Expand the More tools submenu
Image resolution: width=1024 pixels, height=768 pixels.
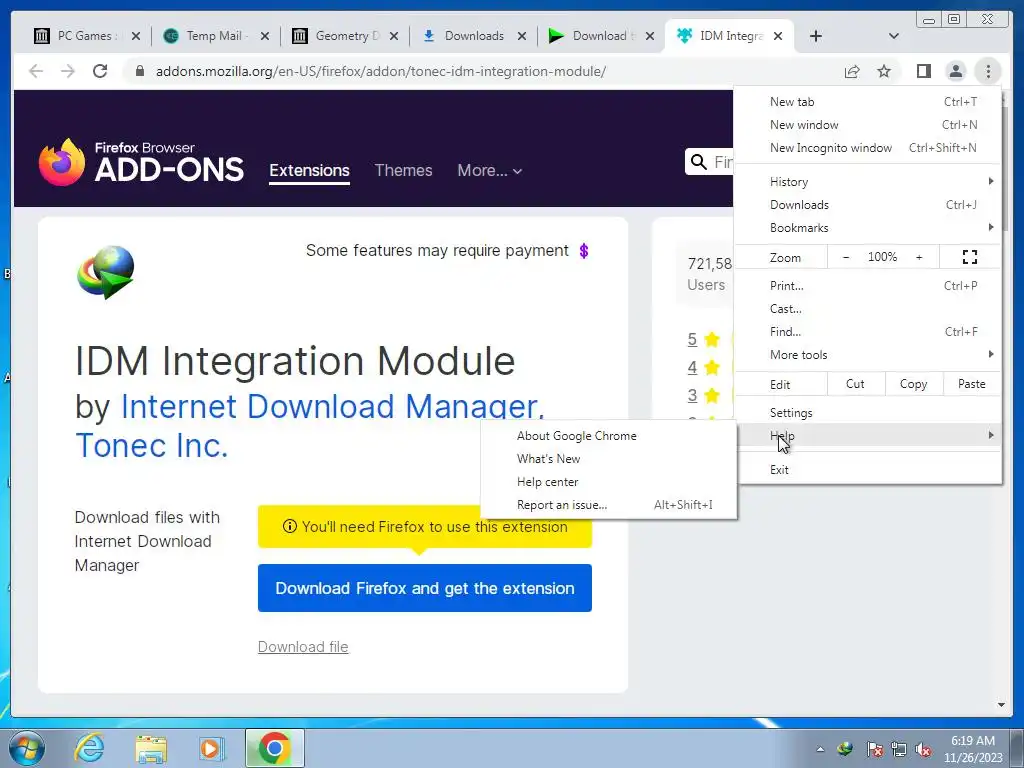coord(869,354)
